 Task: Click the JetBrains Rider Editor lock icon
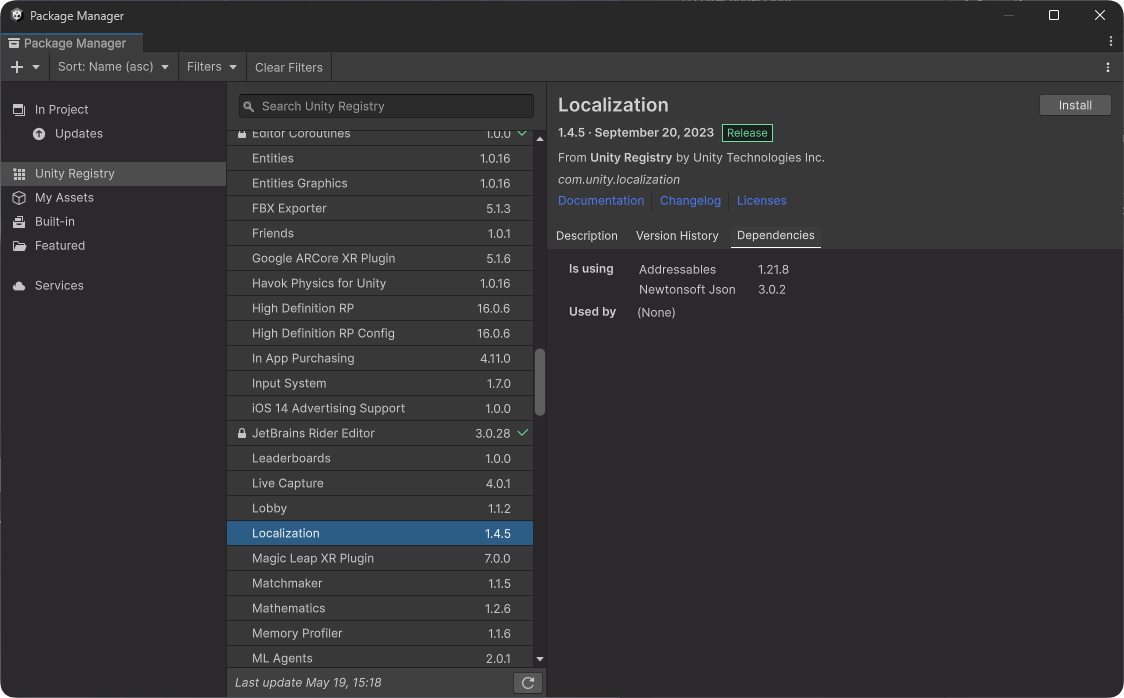click(x=242, y=434)
